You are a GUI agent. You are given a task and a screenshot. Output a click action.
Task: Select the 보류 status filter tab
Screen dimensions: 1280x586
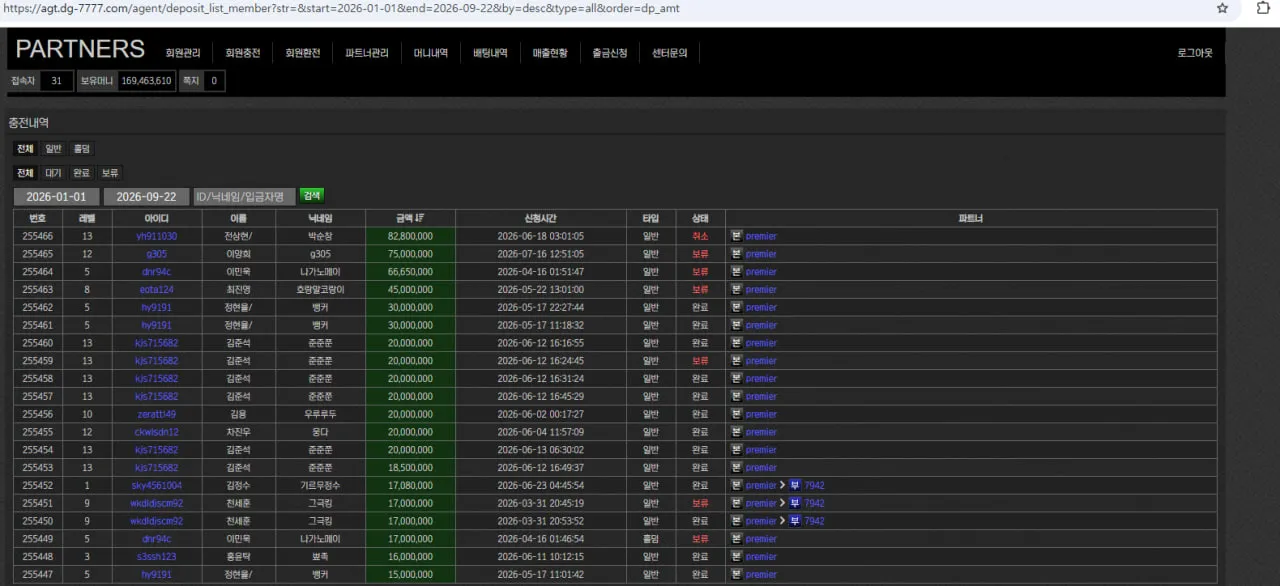tap(110, 173)
